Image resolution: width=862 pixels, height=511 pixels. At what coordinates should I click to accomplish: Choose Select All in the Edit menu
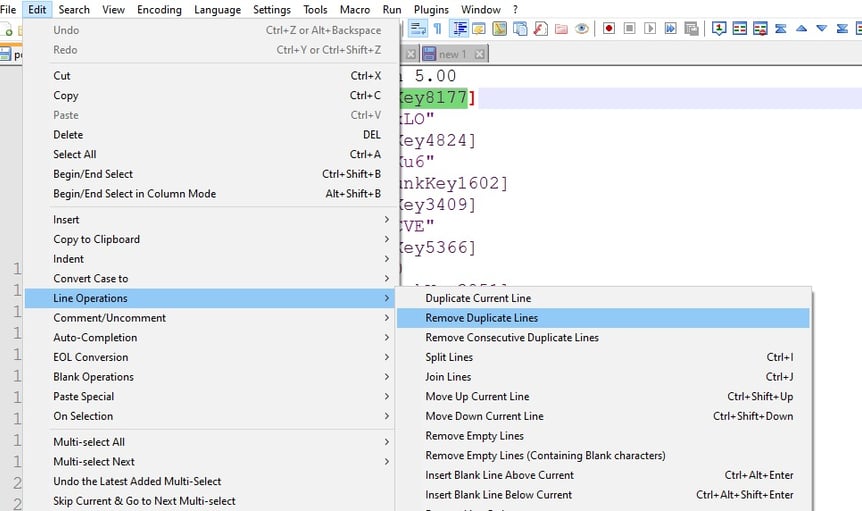[x=210, y=154]
